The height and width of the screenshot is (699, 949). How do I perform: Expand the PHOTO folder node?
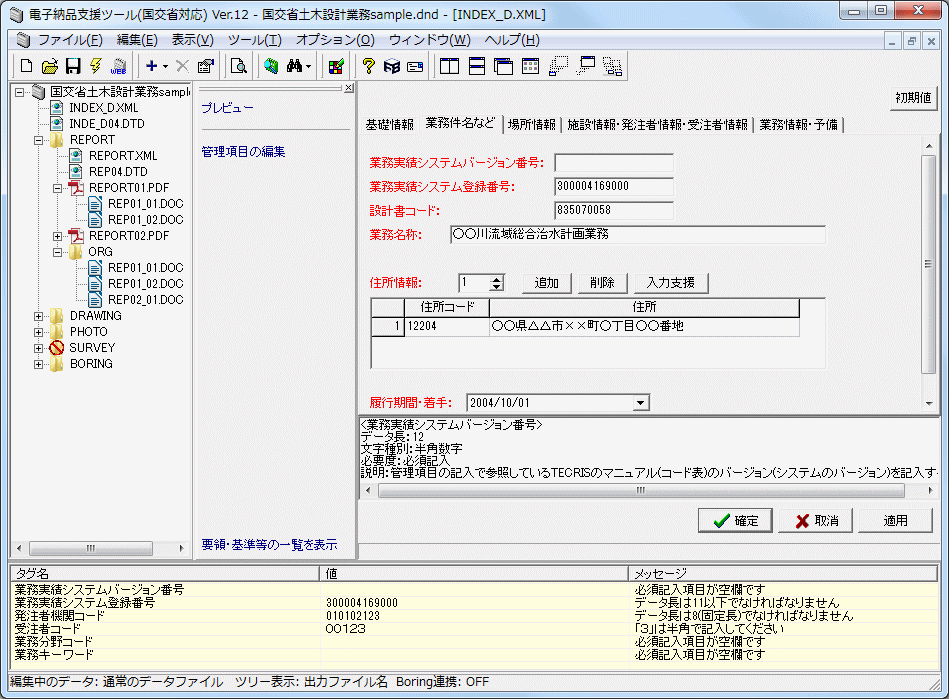pyautogui.click(x=38, y=332)
